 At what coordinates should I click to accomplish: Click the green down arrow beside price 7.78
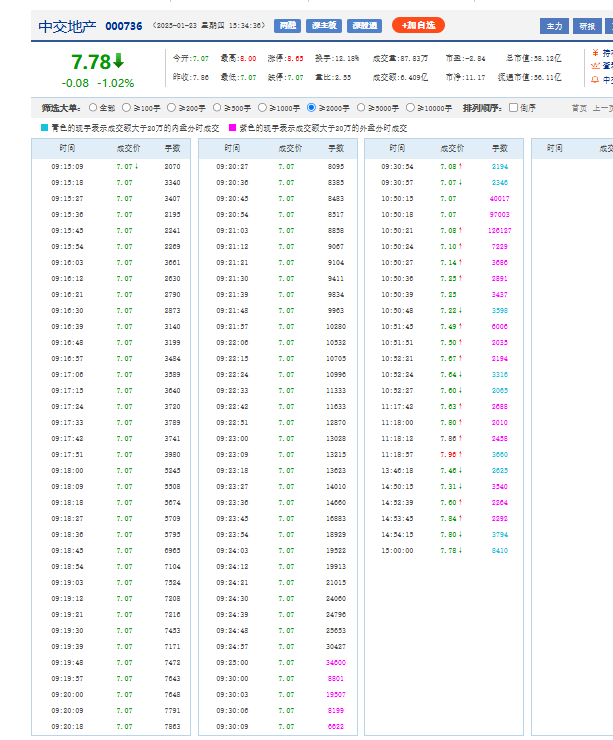pos(119,61)
